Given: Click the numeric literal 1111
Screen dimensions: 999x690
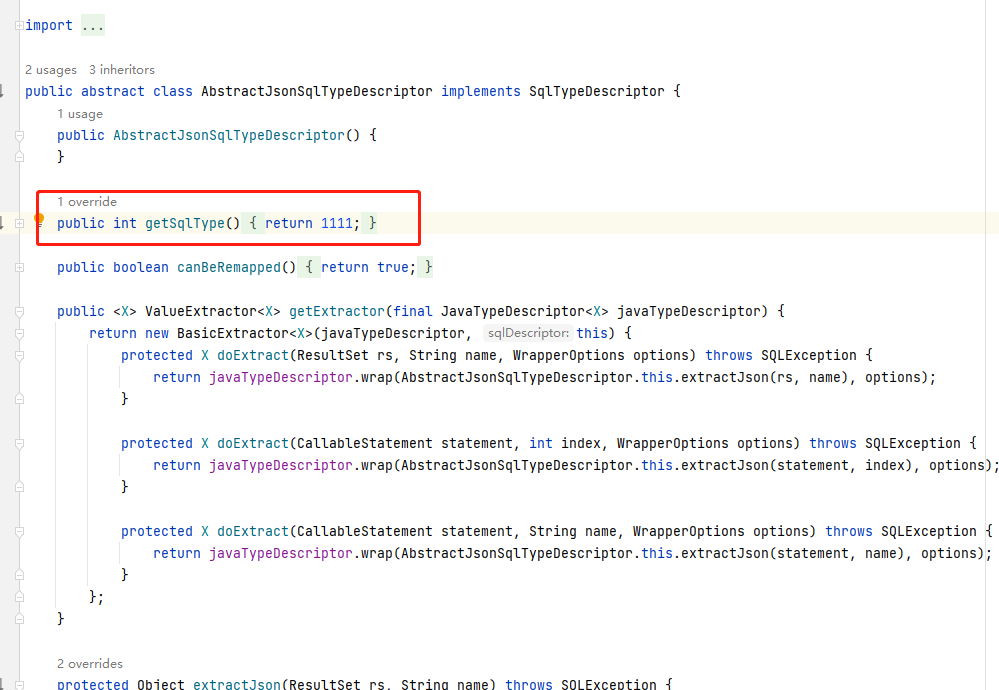Looking at the screenshot, I should [x=336, y=224].
